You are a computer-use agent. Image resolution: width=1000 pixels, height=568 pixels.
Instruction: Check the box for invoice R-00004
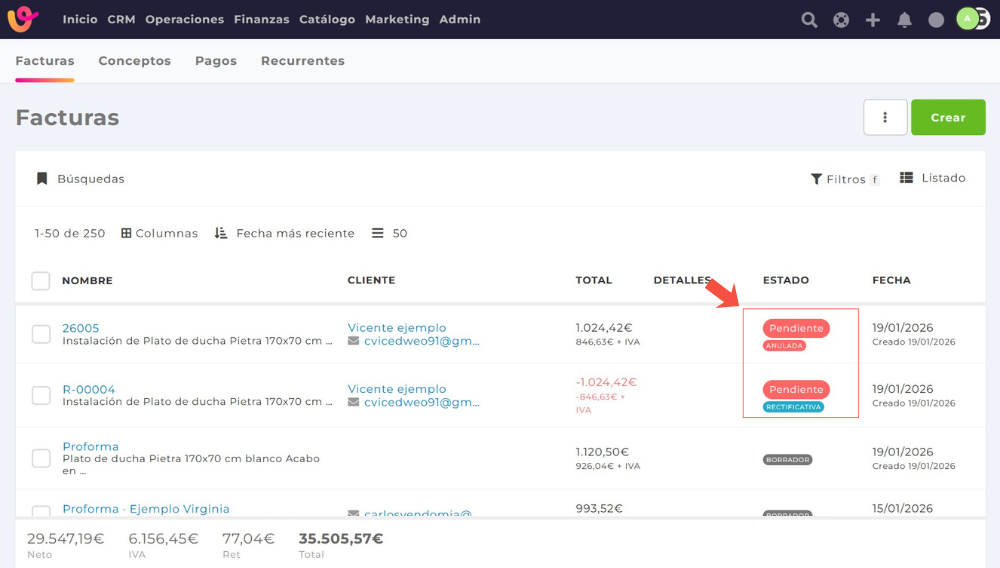[41, 395]
